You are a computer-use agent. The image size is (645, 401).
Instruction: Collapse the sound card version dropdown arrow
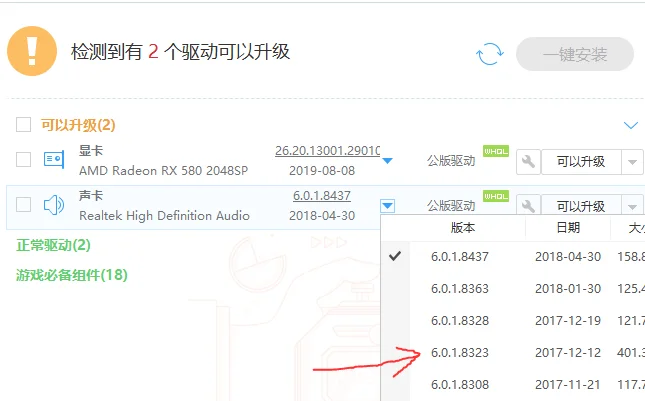(x=387, y=205)
